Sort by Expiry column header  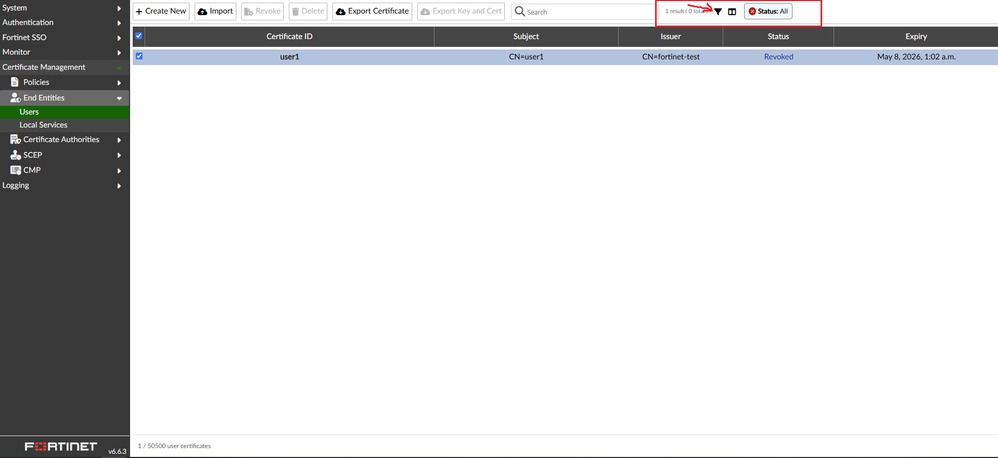tap(916, 36)
